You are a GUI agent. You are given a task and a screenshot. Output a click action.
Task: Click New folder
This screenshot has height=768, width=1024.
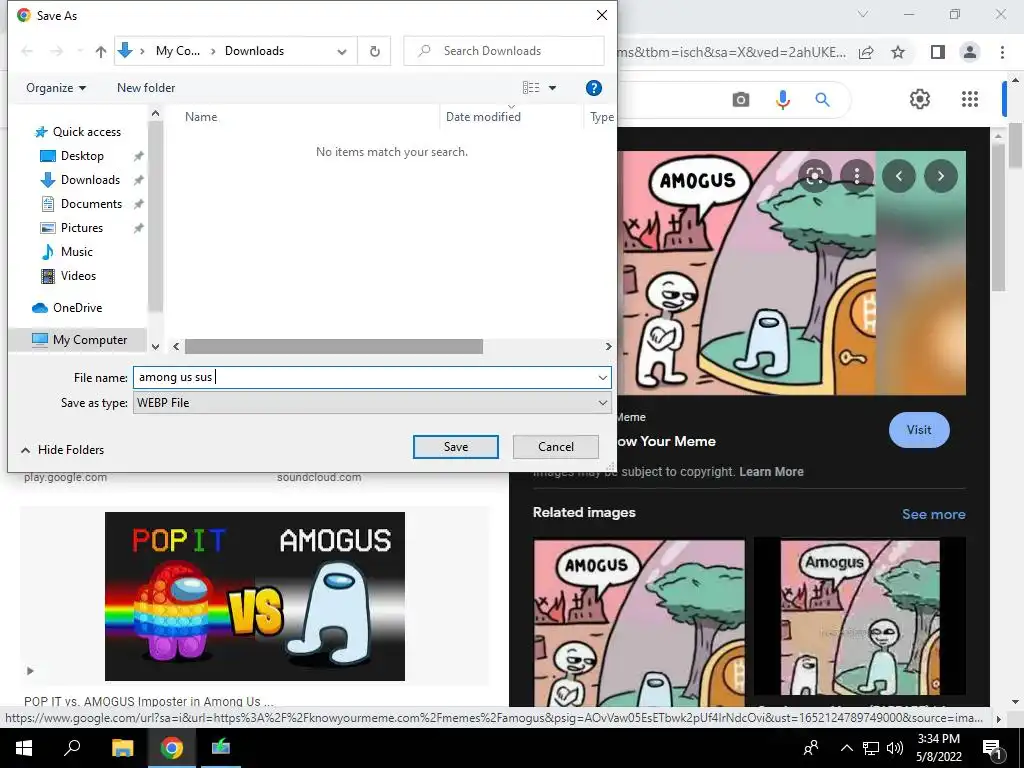pos(146,88)
